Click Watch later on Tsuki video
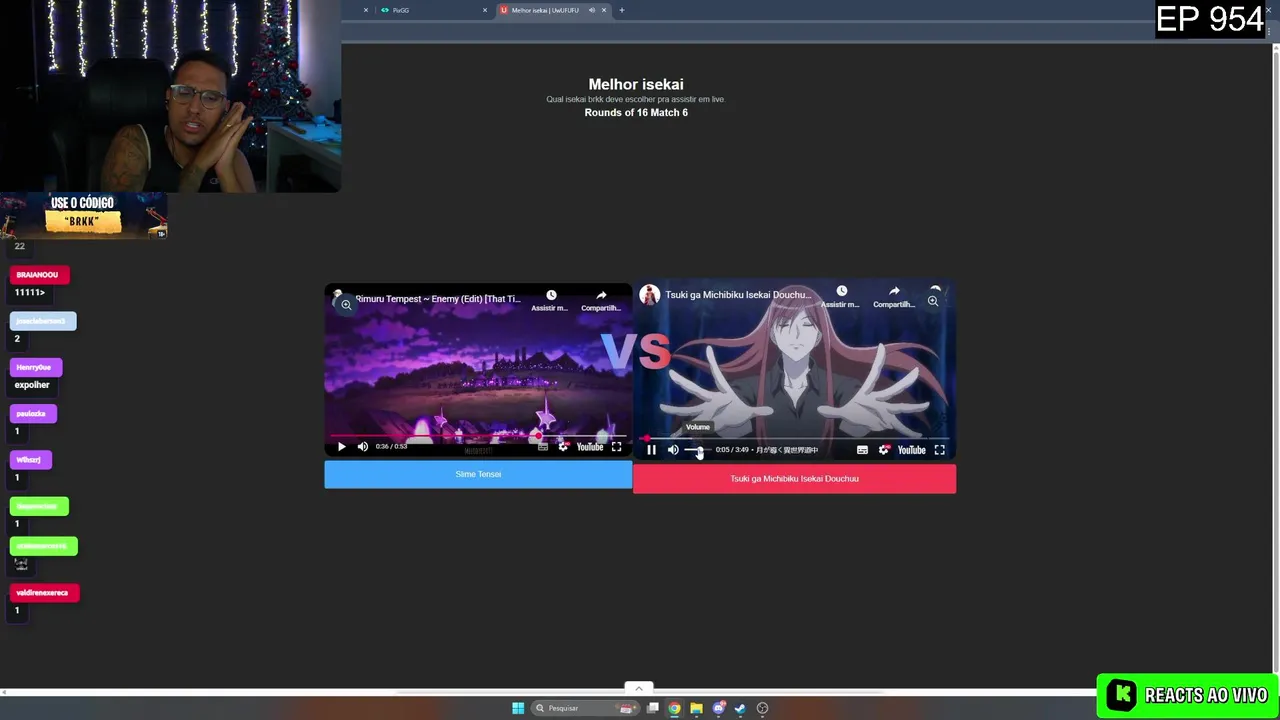Viewport: 1280px width, 720px height. tap(841, 297)
